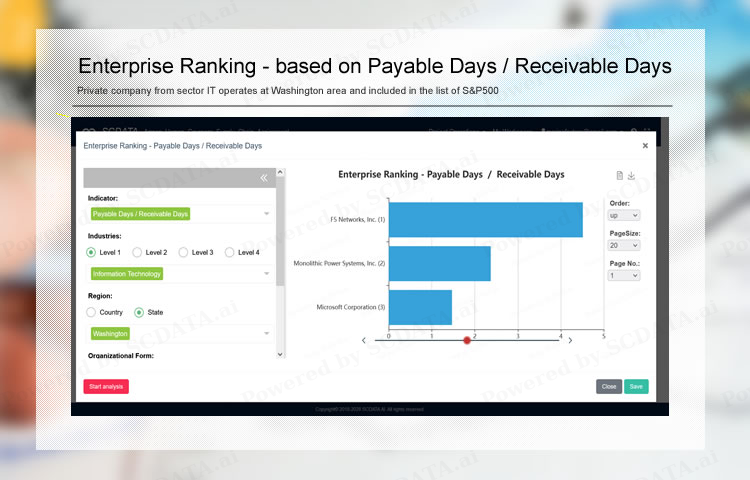Close the Enterprise Ranking dialog with the X
This screenshot has height=480, width=750.
[x=645, y=146]
